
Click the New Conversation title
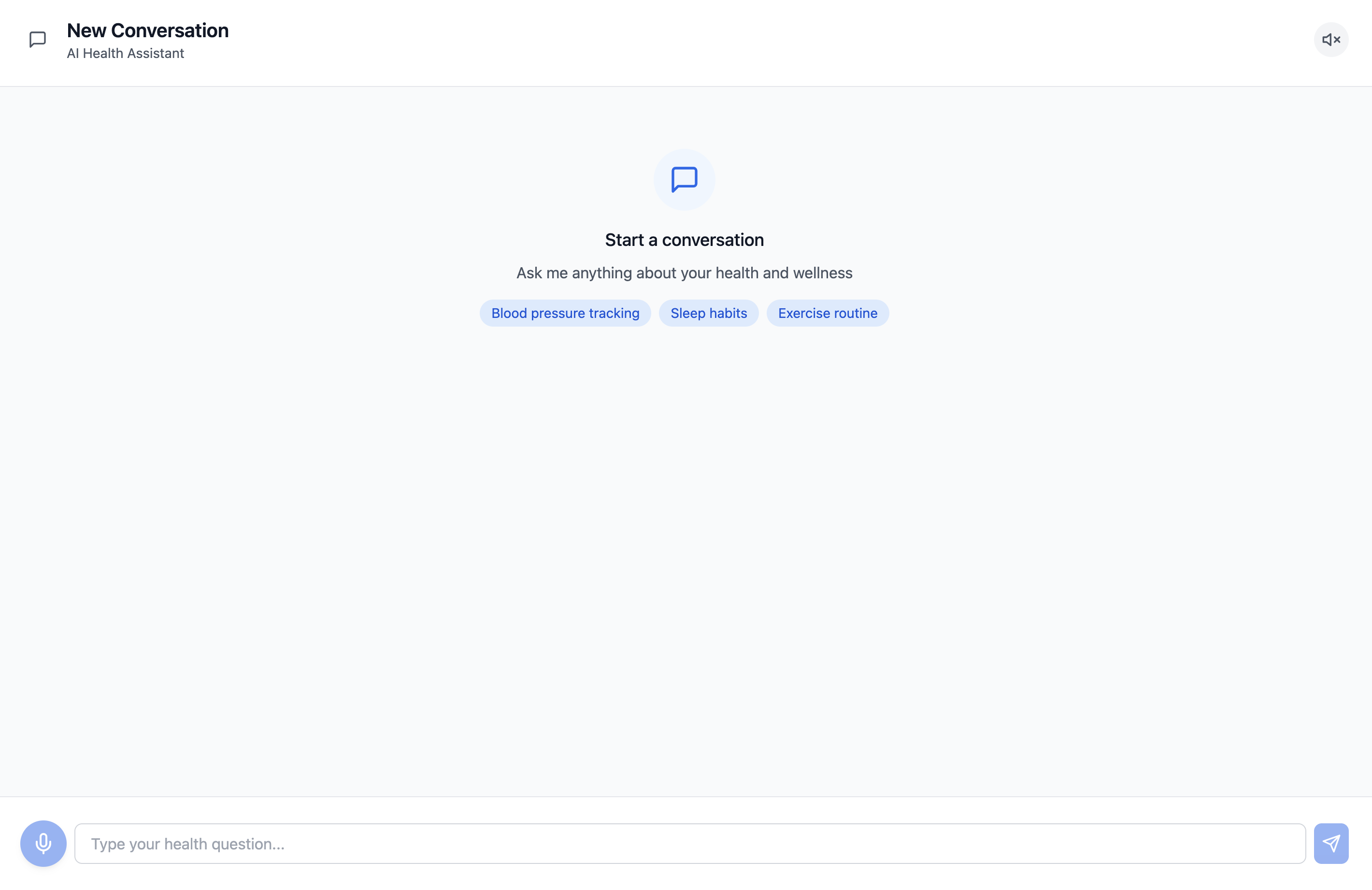click(x=147, y=30)
